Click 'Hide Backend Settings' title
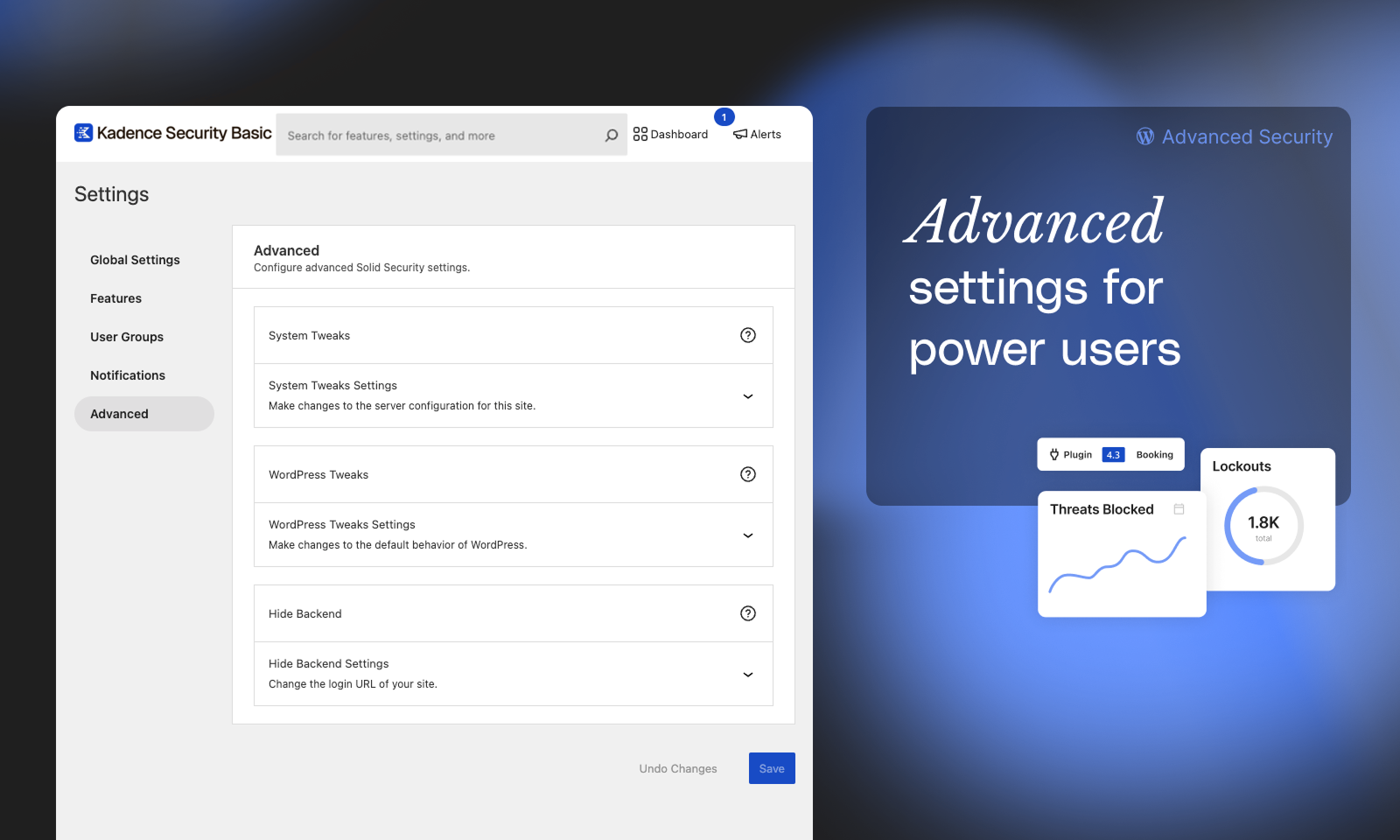Viewport: 1400px width, 840px height. coord(329,664)
